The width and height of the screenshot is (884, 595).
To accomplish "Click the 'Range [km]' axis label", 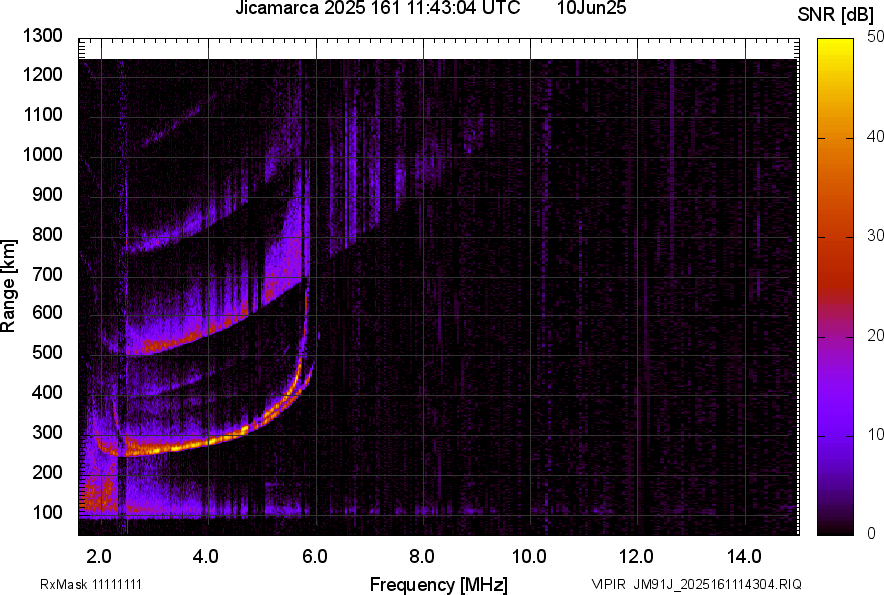I will (x=8, y=286).
